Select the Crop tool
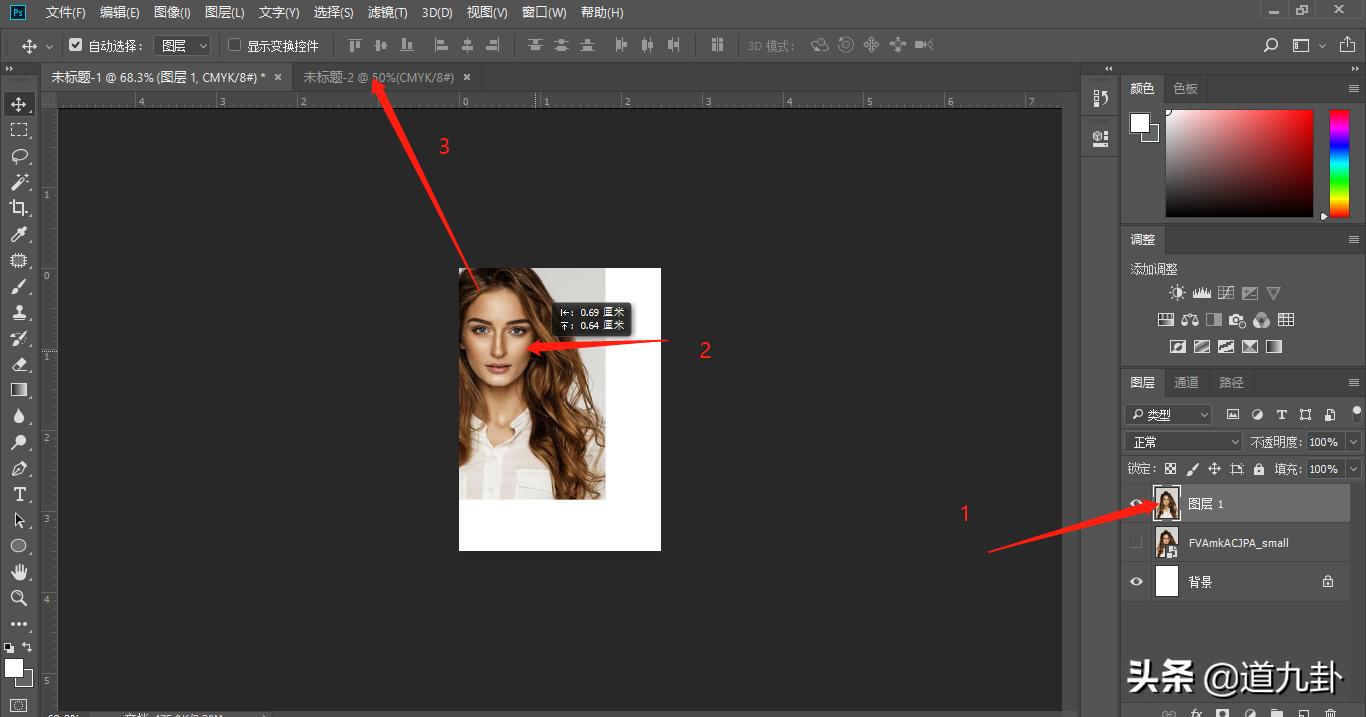The image size is (1366, 717). point(18,208)
